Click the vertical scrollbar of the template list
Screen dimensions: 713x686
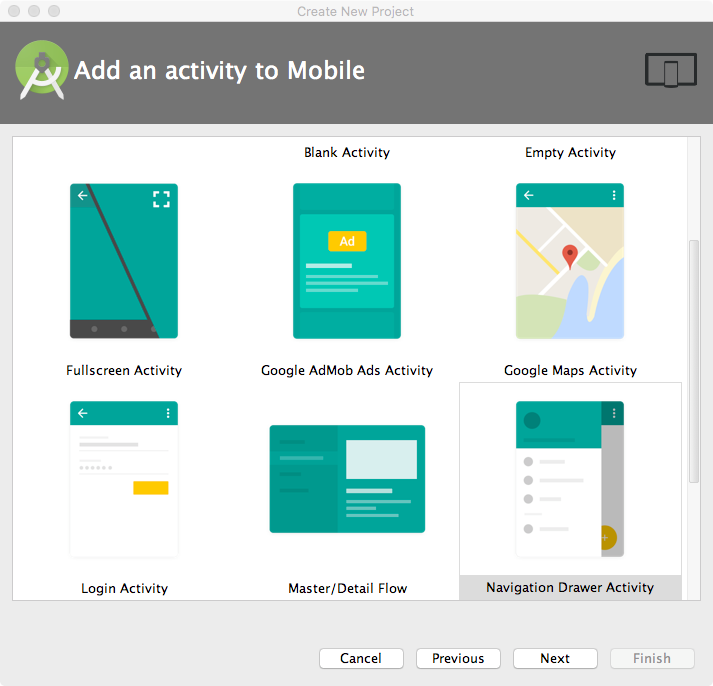[694, 360]
